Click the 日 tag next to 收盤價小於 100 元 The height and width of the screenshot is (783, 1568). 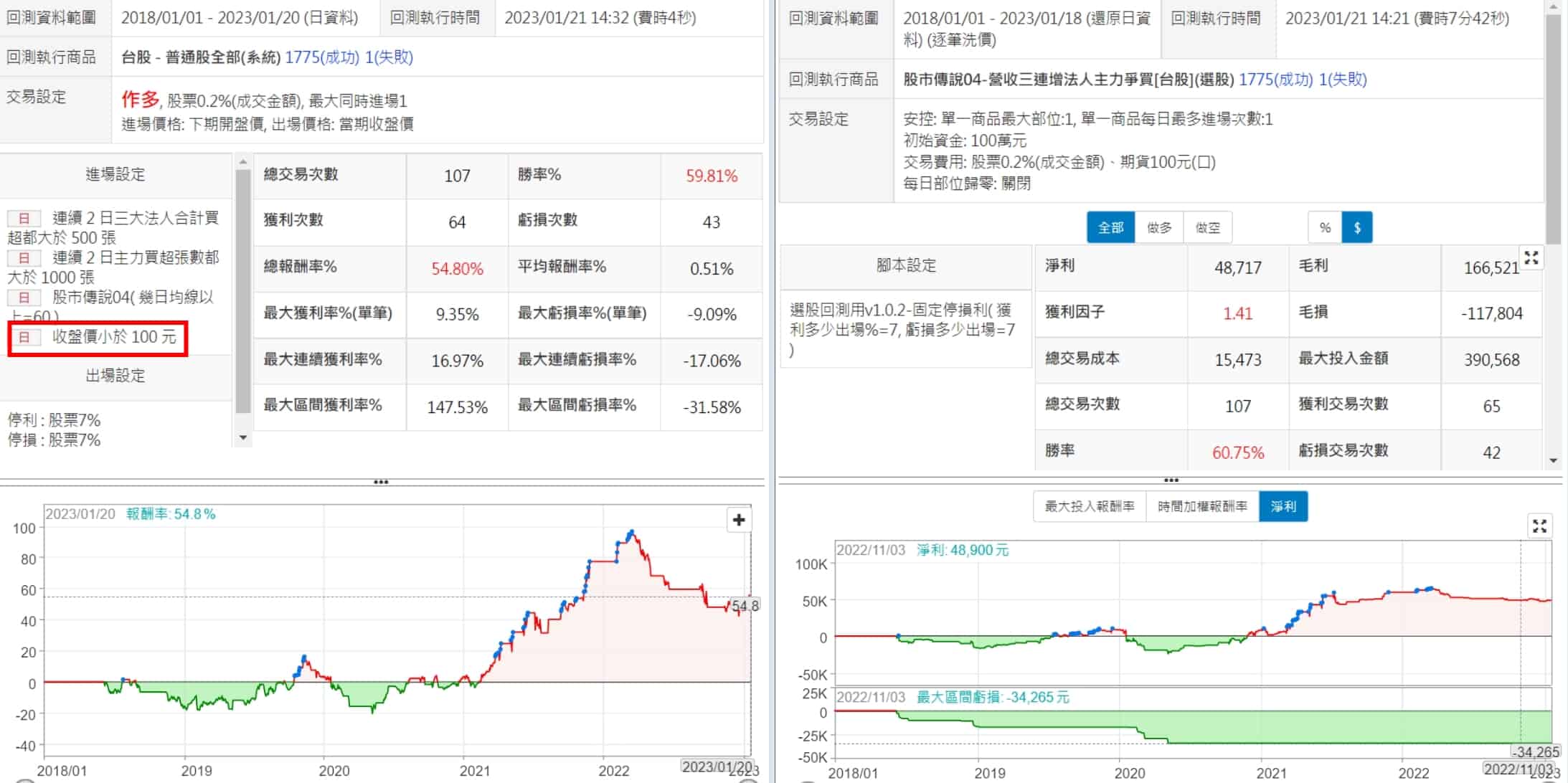24,337
